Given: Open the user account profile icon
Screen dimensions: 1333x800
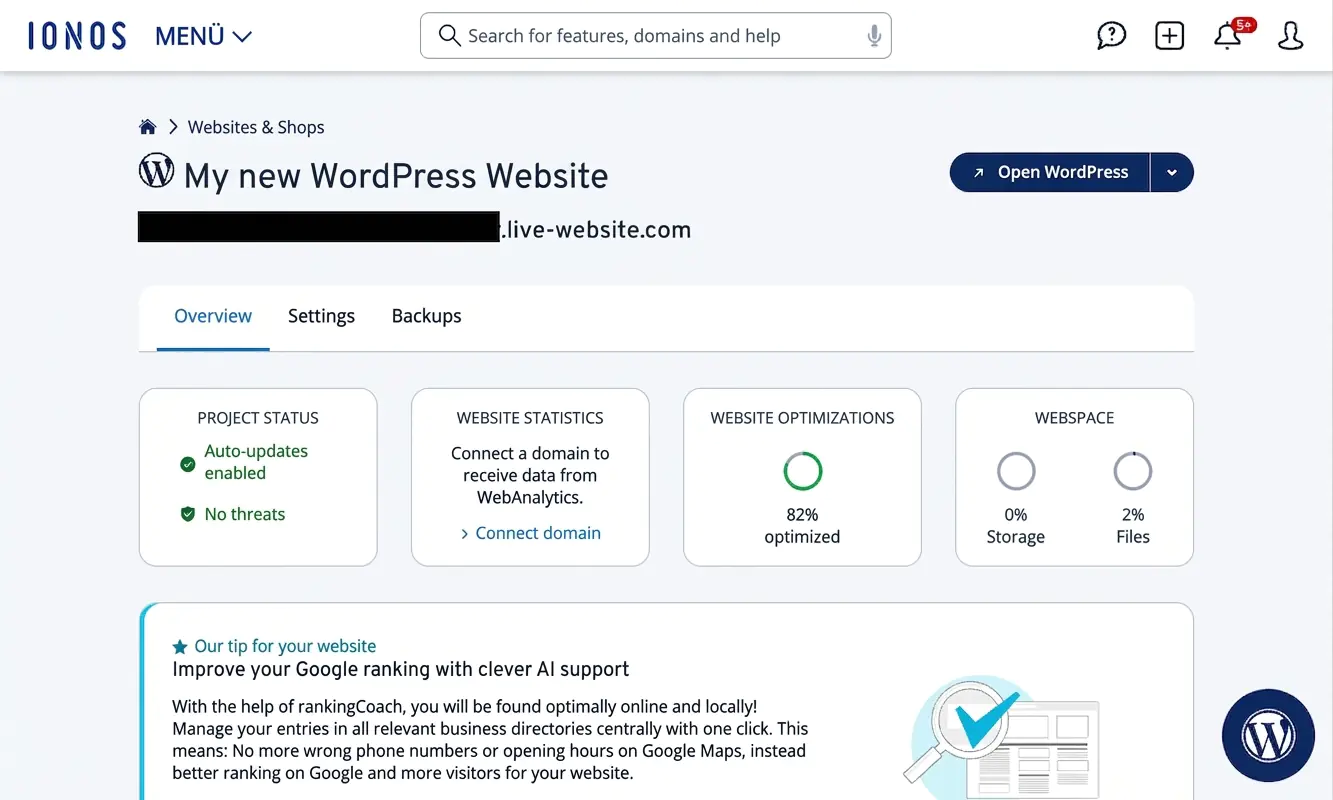Looking at the screenshot, I should tap(1290, 35).
